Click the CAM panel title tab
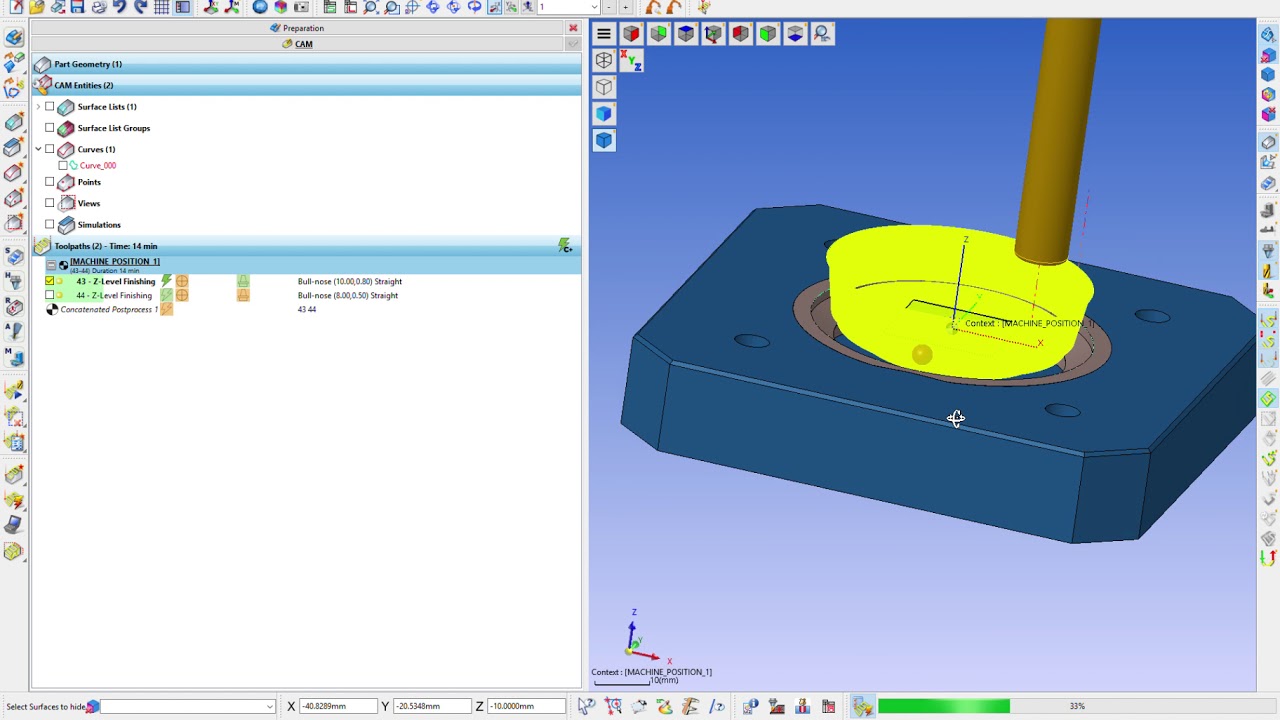 click(x=298, y=44)
